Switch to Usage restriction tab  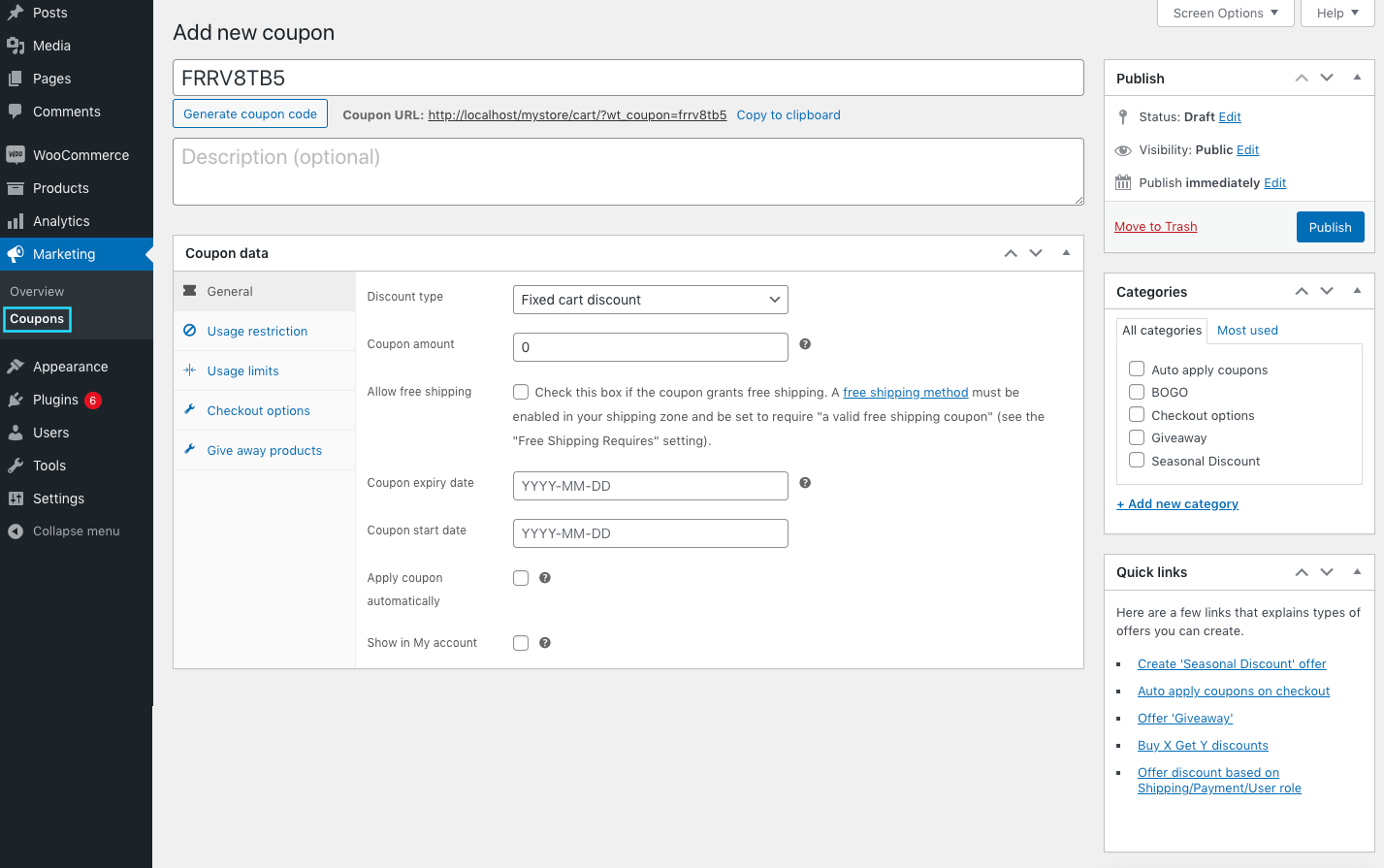pyautogui.click(x=264, y=331)
